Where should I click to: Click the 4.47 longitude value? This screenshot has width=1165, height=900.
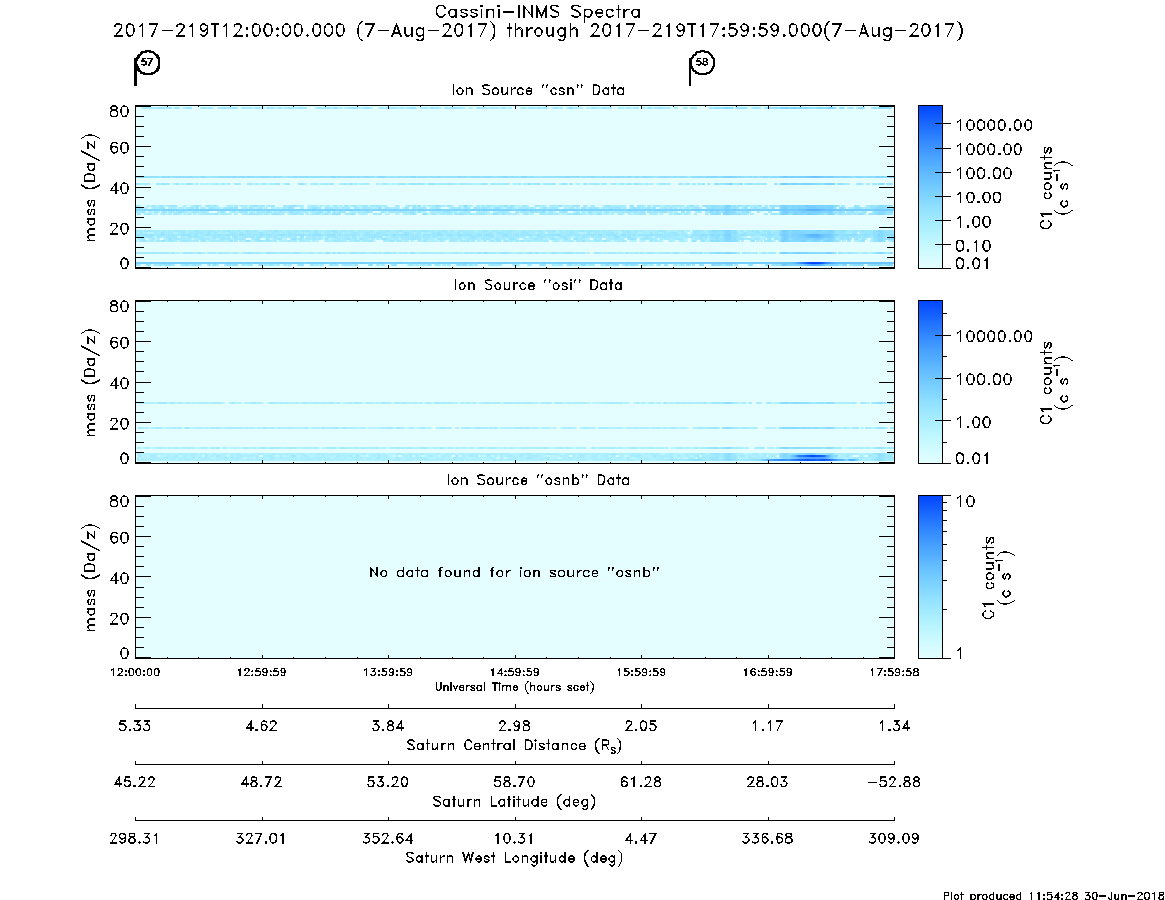pos(640,838)
